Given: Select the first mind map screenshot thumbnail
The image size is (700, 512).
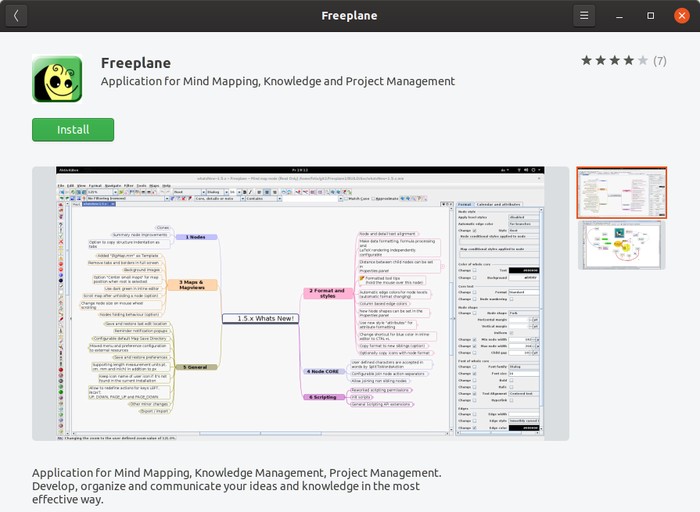Looking at the screenshot, I should coord(622,193).
